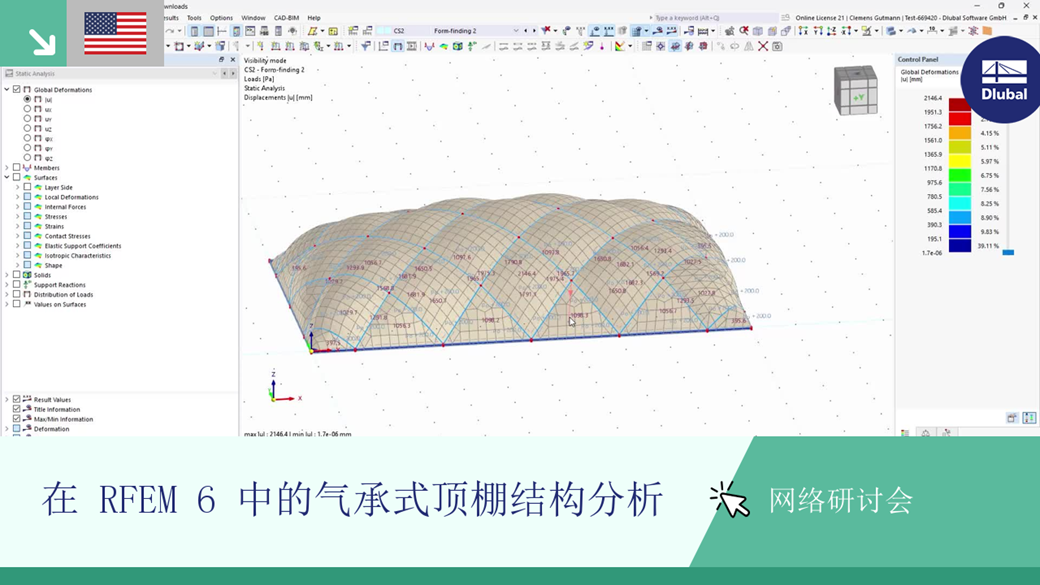Open the Options menu
The width and height of the screenshot is (1040, 585).
pos(222,17)
